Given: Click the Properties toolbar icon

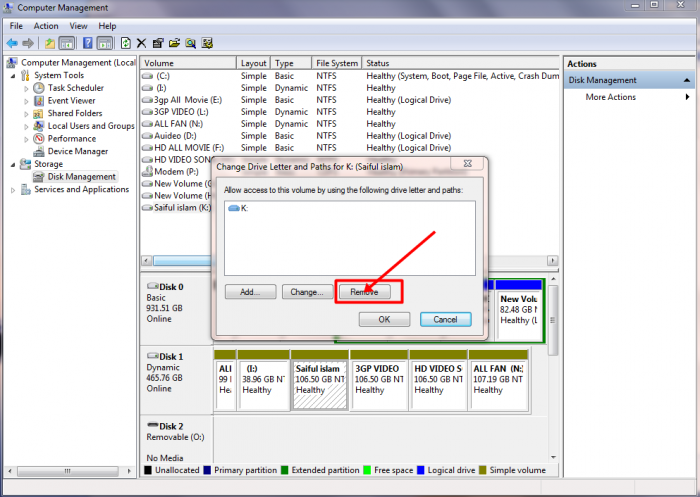Looking at the screenshot, I should tap(158, 43).
